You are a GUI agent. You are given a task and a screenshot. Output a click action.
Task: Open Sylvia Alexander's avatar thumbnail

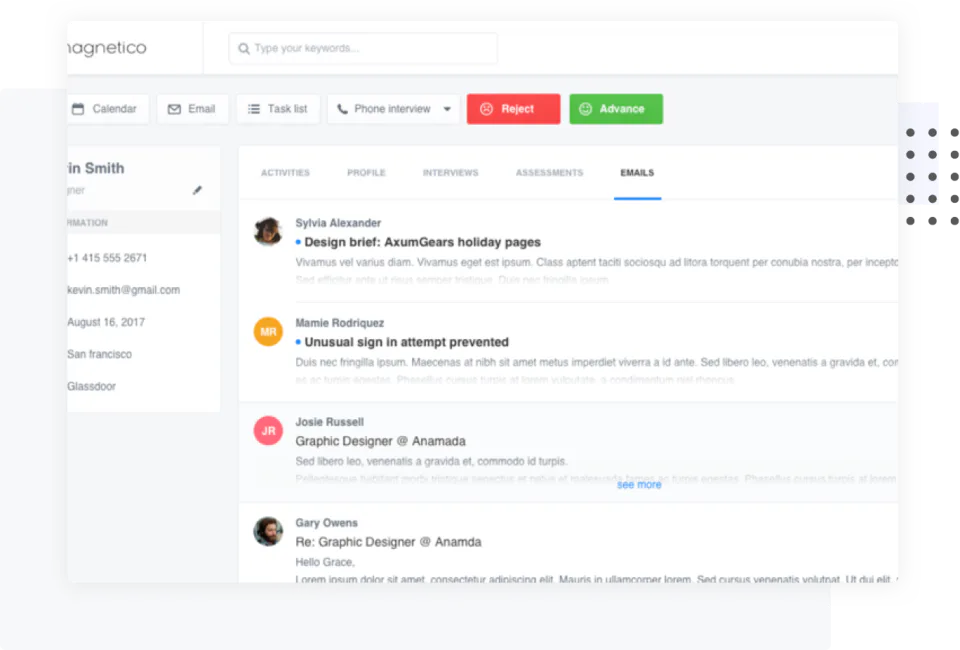click(268, 231)
